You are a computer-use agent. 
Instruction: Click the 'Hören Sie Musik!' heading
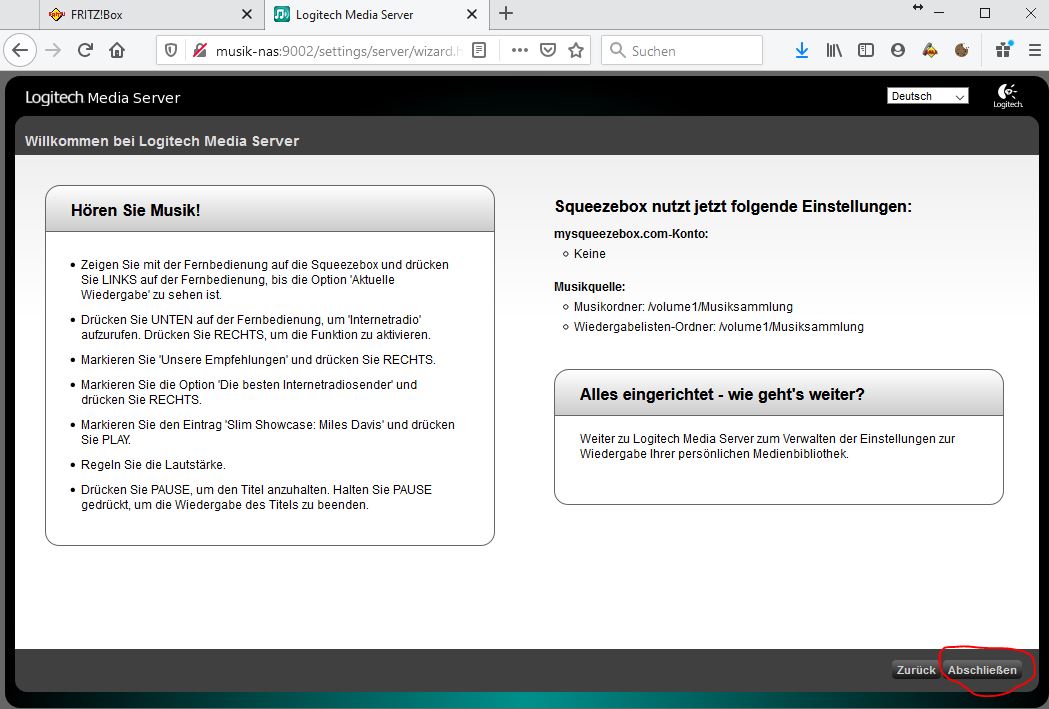point(136,211)
